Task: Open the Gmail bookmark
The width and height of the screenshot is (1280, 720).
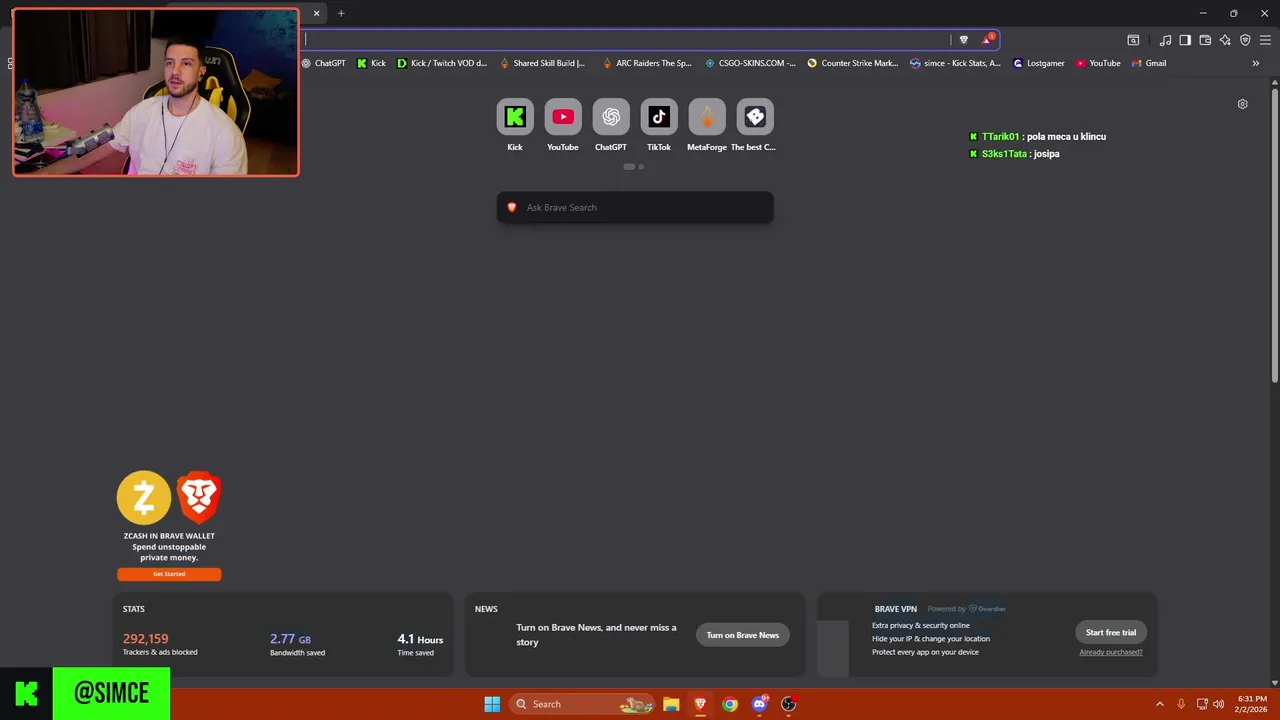Action: click(x=1149, y=63)
